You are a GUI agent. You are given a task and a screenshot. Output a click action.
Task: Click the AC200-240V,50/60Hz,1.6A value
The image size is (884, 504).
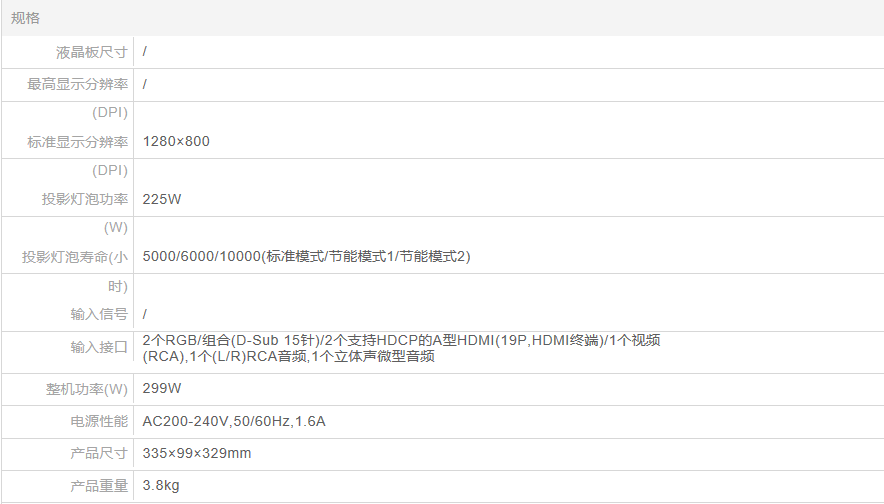click(234, 422)
